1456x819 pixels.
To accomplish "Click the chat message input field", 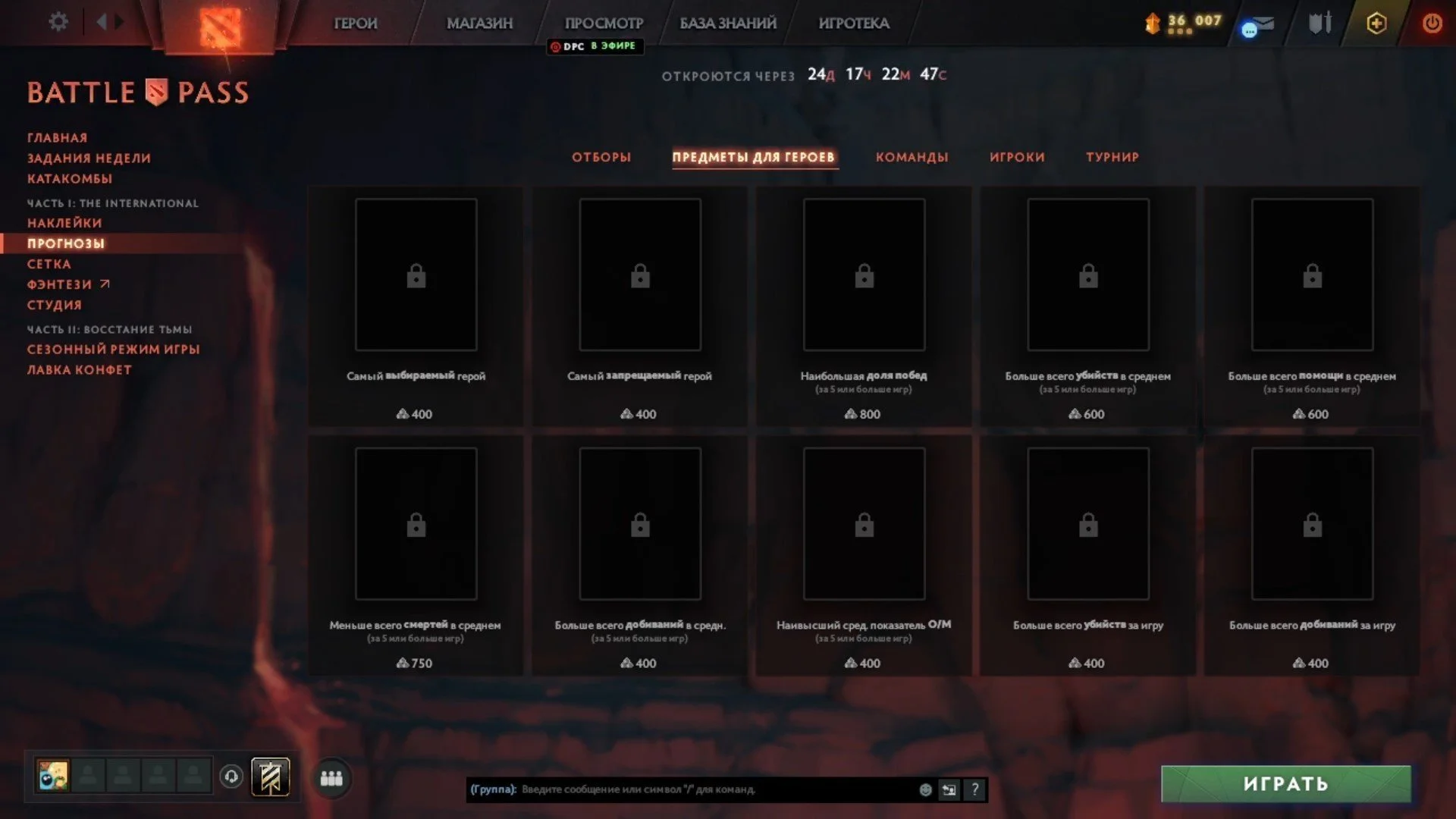I will point(717,789).
